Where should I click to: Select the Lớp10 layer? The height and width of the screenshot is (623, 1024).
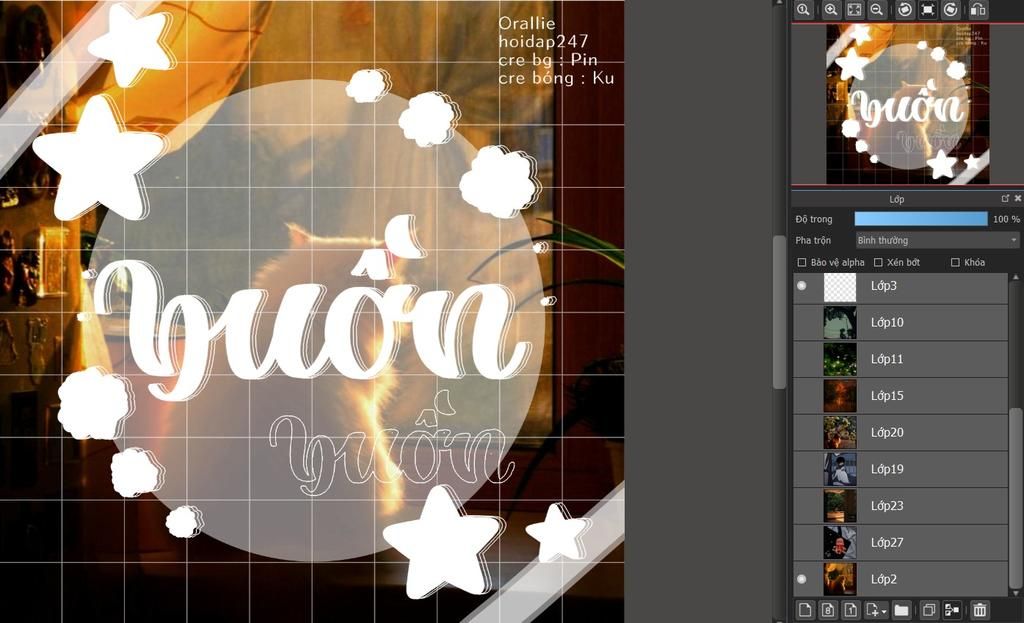(x=901, y=323)
